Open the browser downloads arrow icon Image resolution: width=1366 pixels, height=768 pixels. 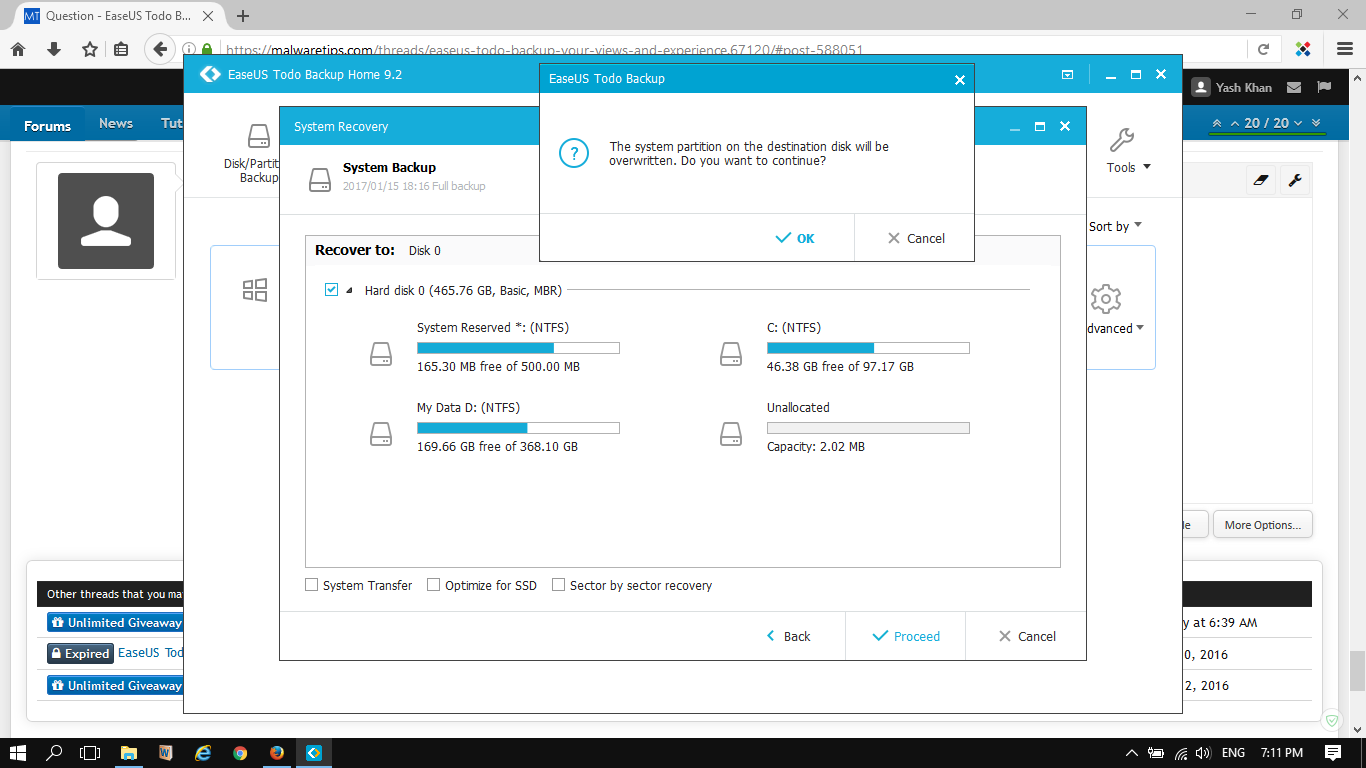point(54,49)
